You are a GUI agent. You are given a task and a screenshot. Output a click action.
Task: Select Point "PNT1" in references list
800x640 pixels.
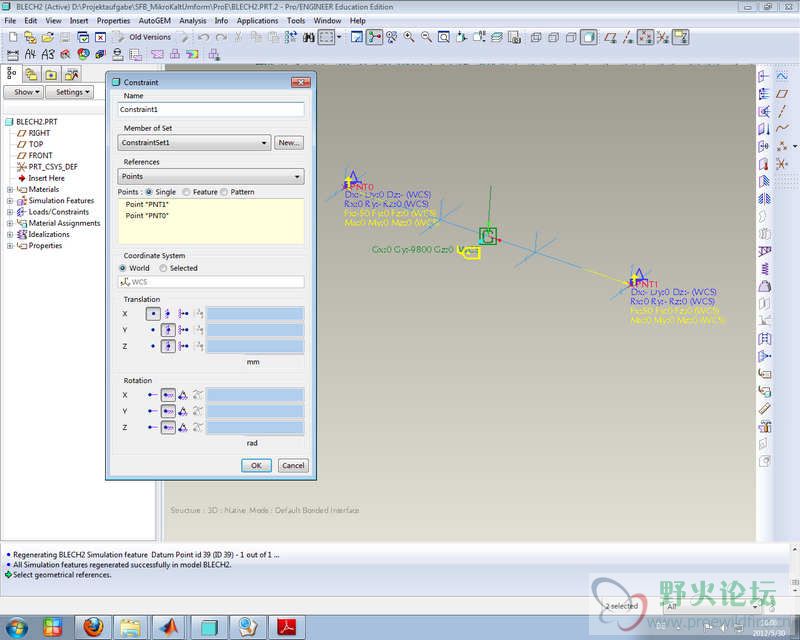147,204
